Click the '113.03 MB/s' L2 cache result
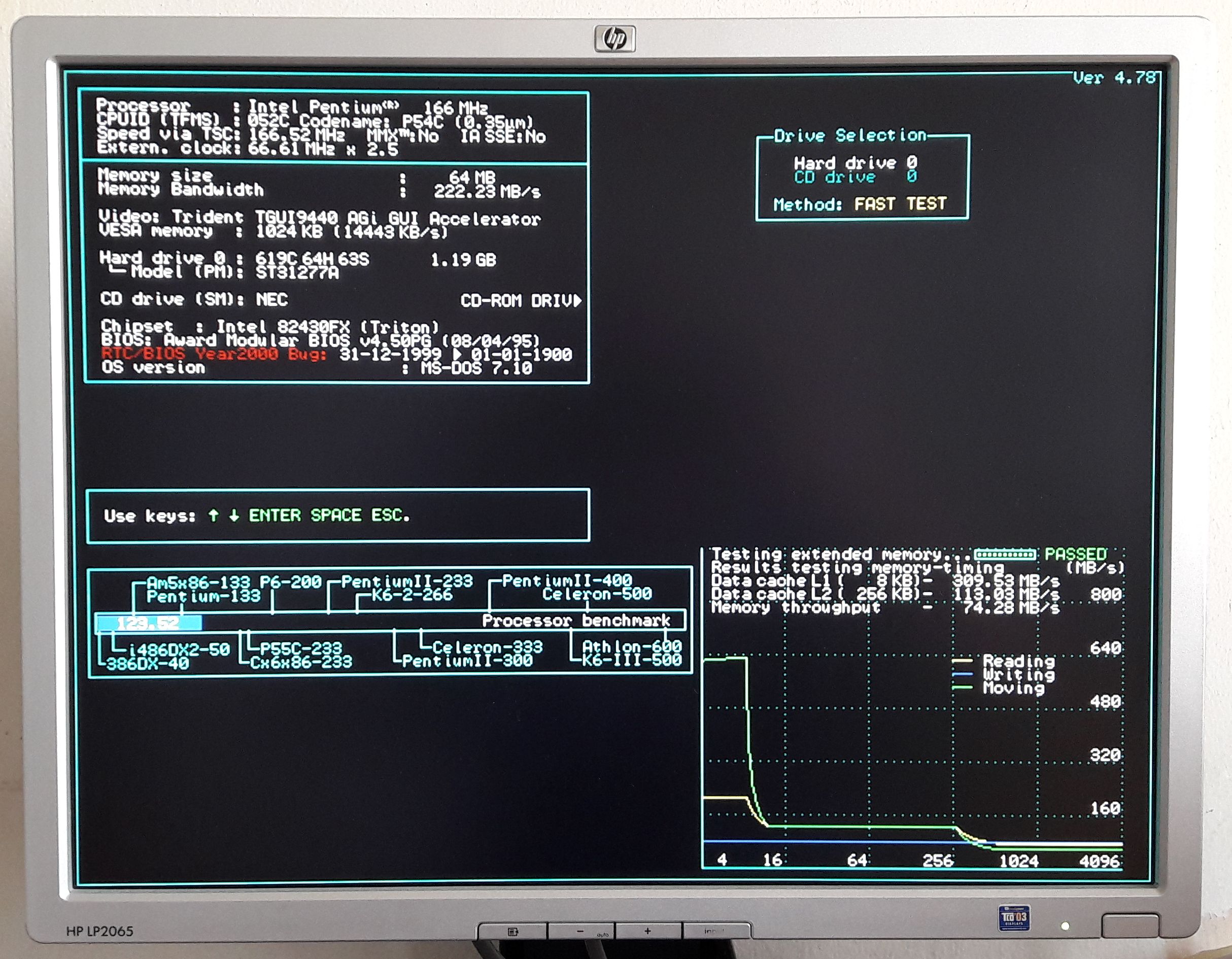Image resolution: width=1232 pixels, height=959 pixels. click(1006, 594)
